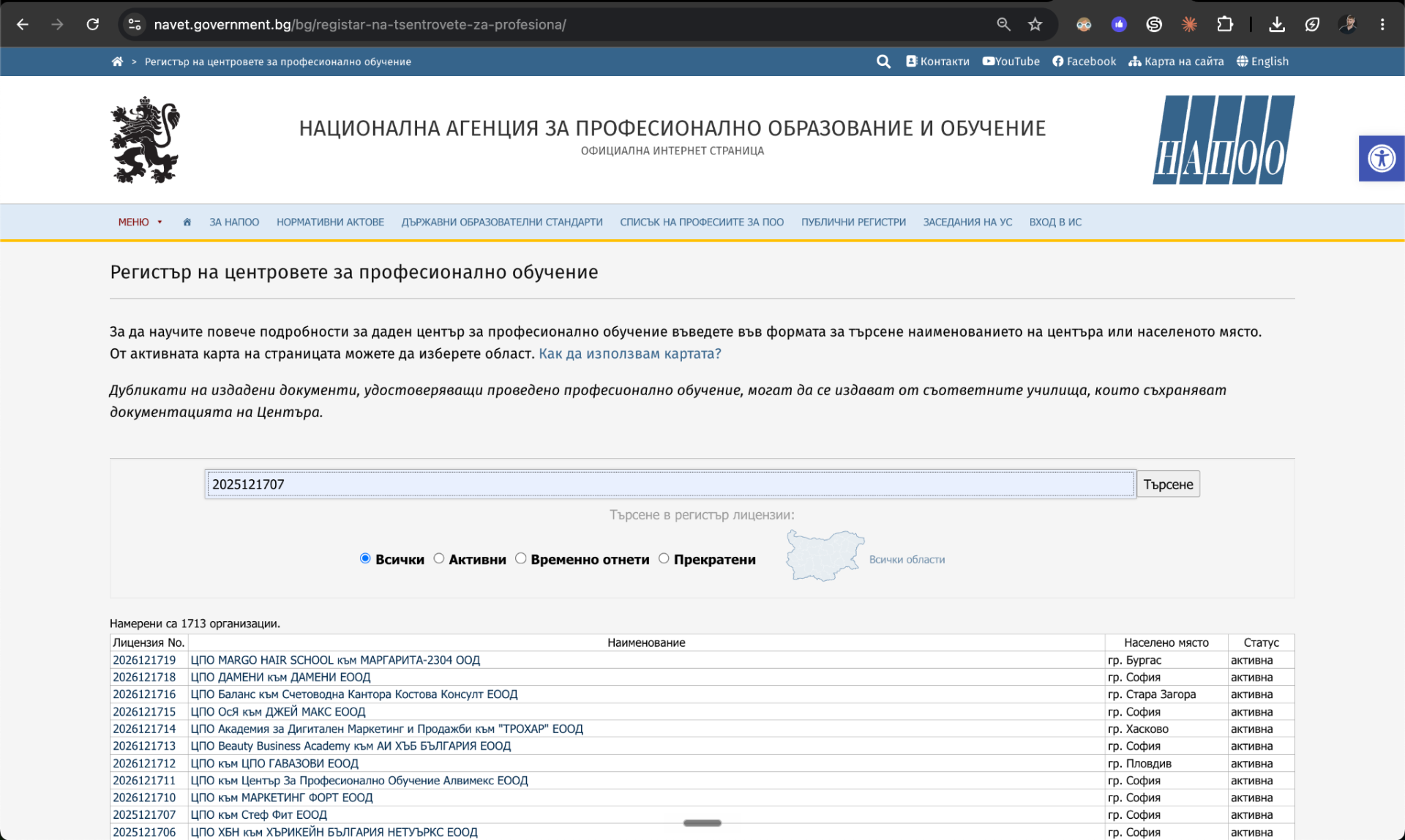
Task: Open ВХОД В ИС menu item
Action: coord(1055,222)
